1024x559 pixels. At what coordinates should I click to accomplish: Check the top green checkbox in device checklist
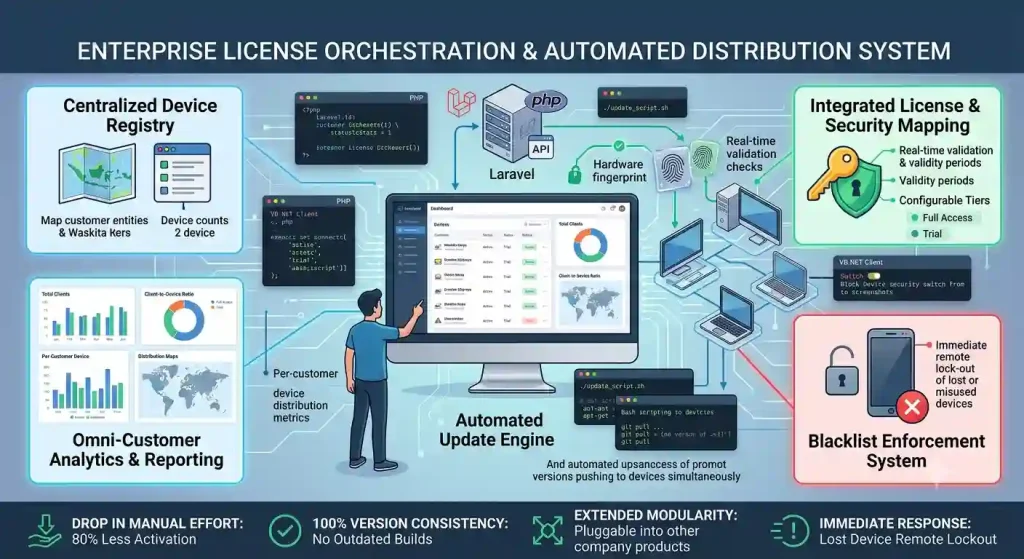(x=164, y=165)
